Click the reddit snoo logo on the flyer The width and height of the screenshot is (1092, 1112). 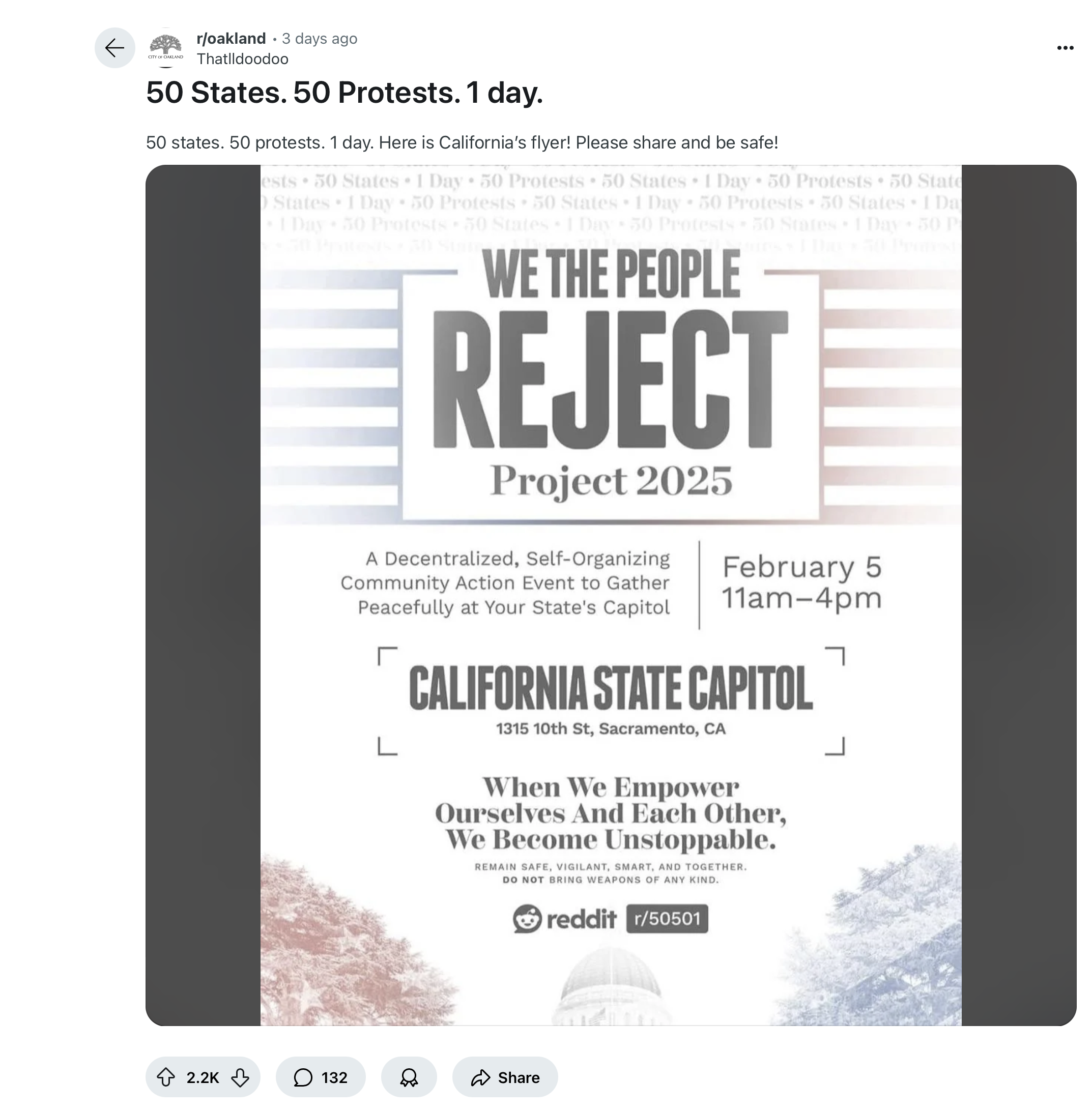pyautogui.click(x=527, y=919)
